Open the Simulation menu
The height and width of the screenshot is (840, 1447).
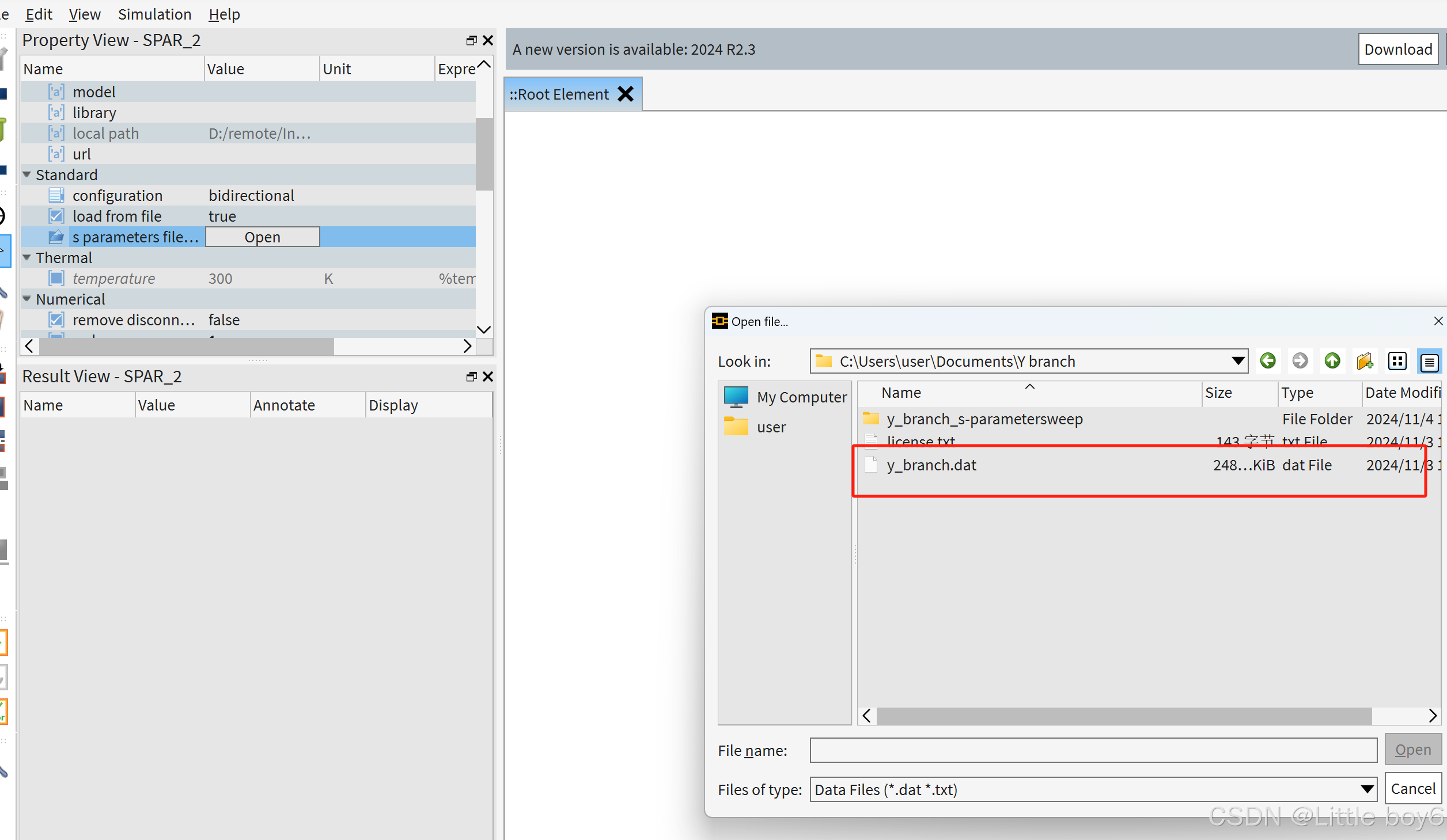[x=154, y=14]
